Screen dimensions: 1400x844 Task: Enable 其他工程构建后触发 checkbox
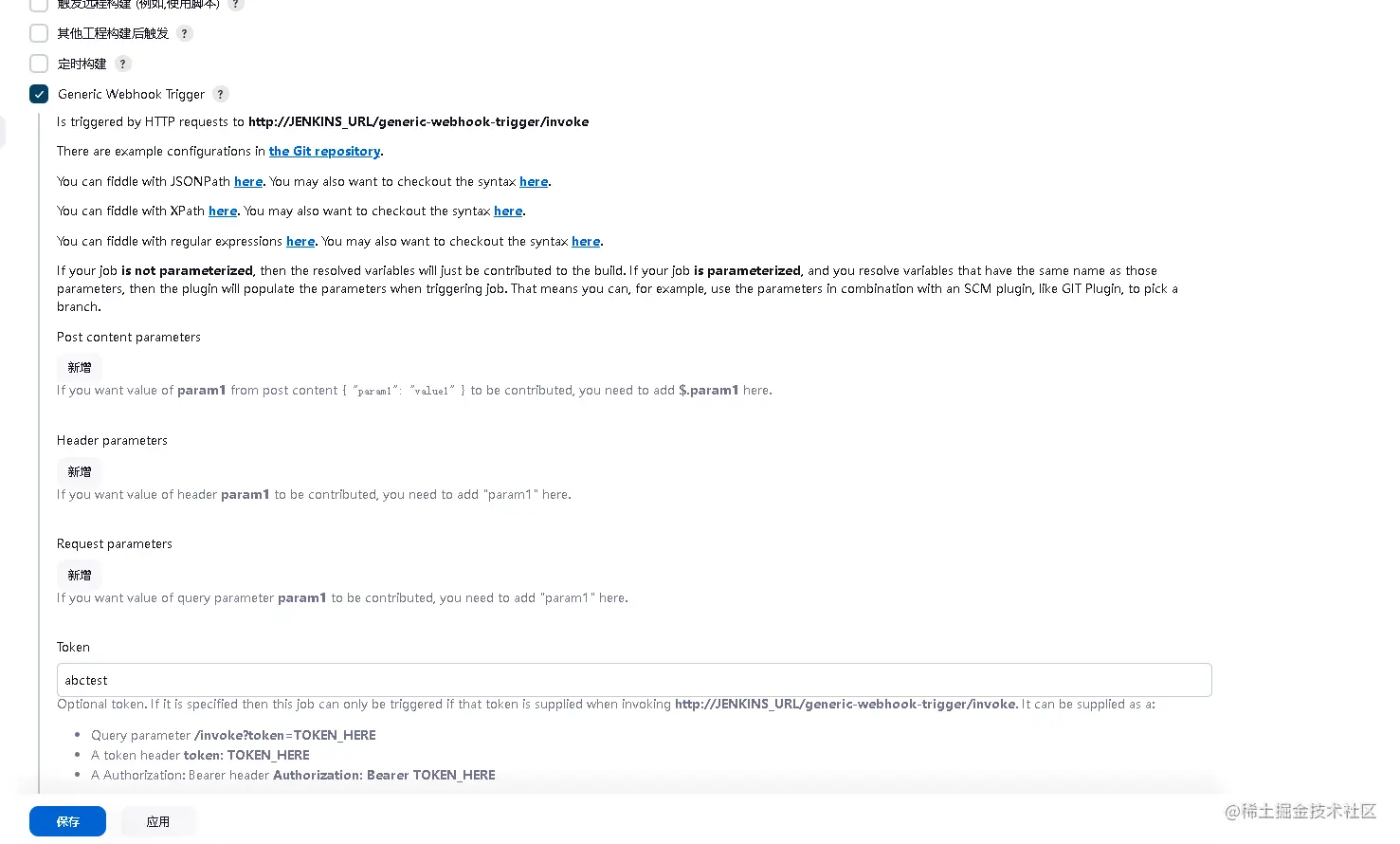39,33
